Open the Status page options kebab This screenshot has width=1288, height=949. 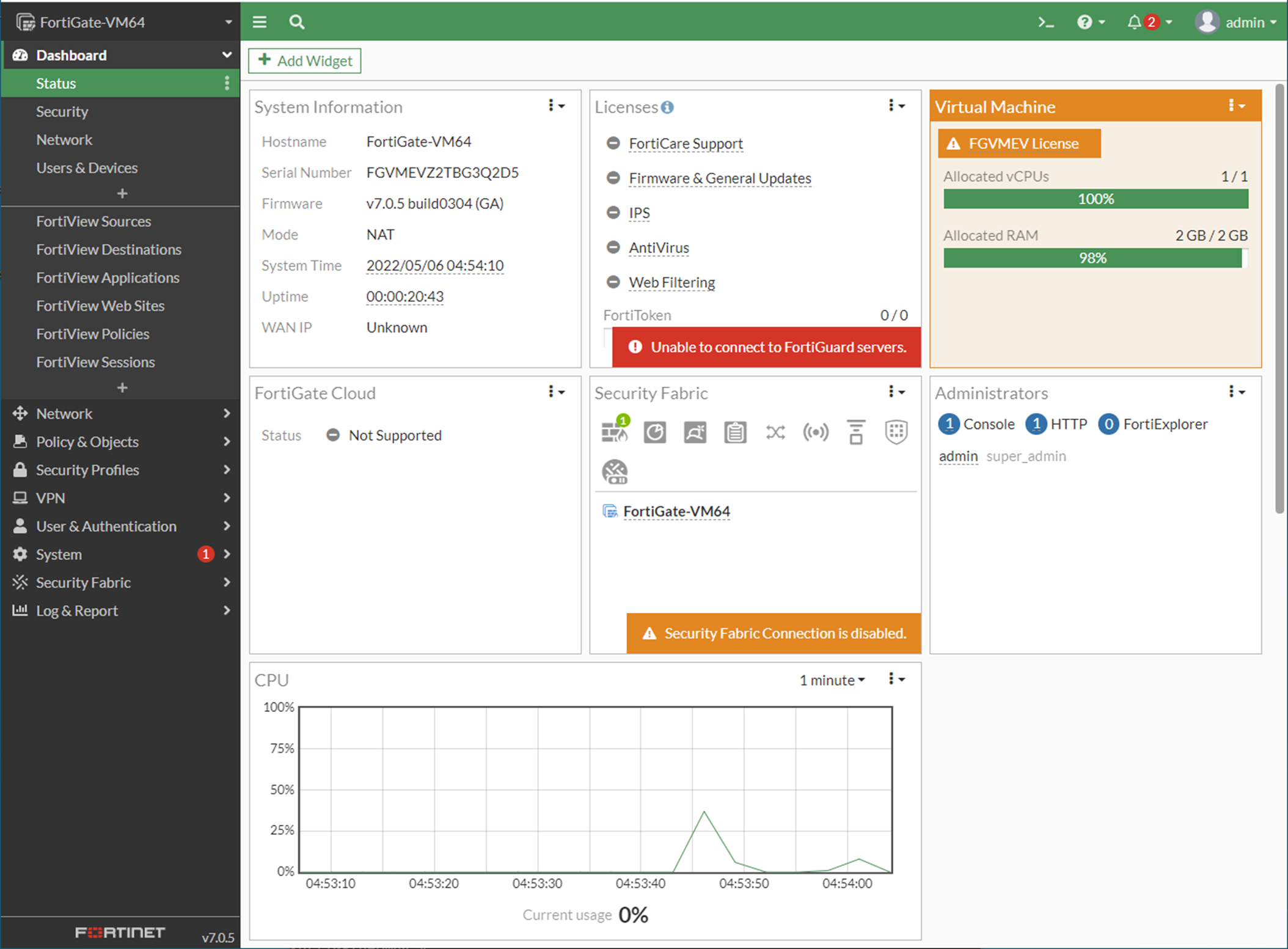click(x=227, y=83)
